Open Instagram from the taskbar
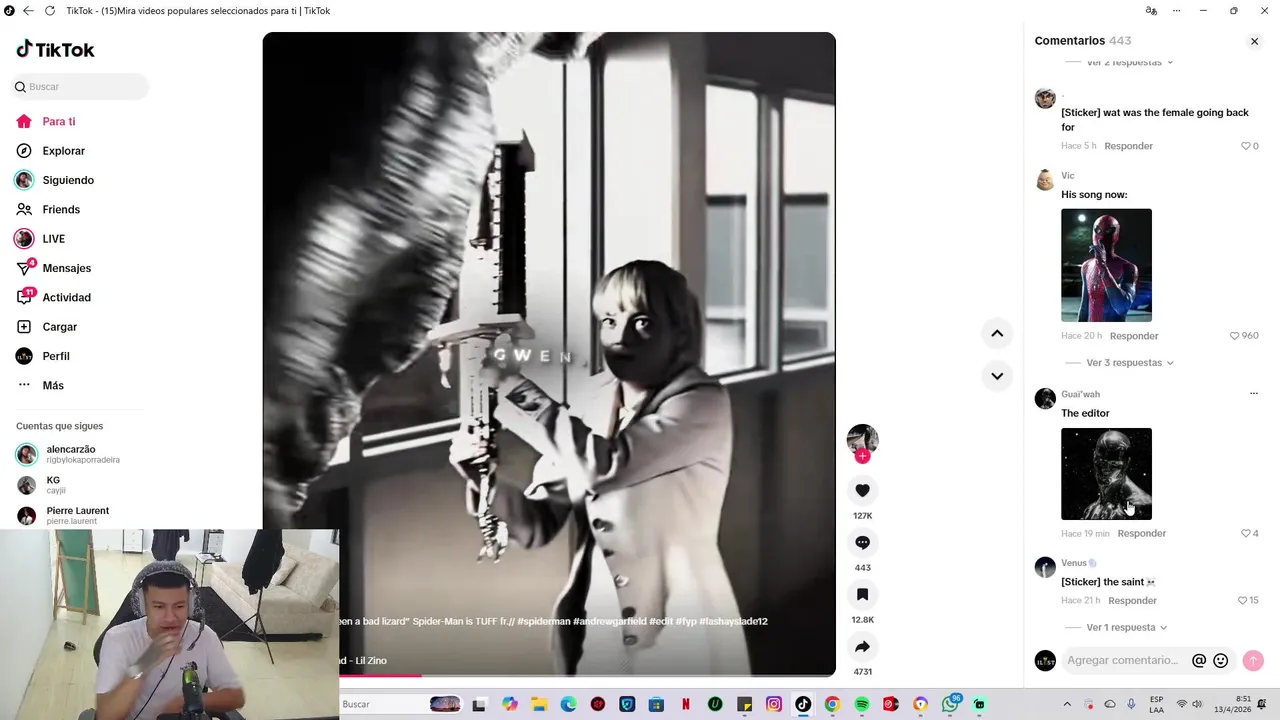1280x720 pixels. [x=774, y=704]
